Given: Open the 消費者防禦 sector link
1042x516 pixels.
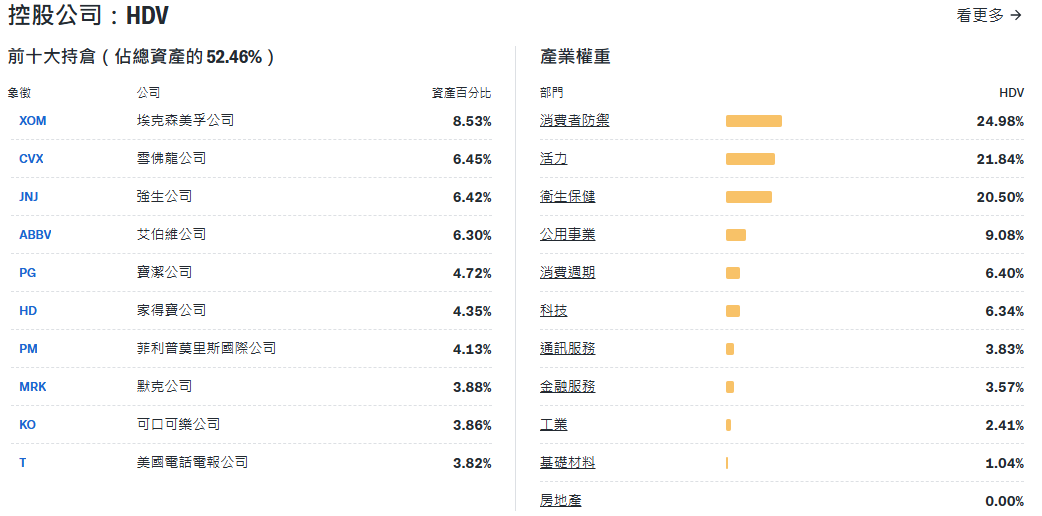Looking at the screenshot, I should [574, 121].
